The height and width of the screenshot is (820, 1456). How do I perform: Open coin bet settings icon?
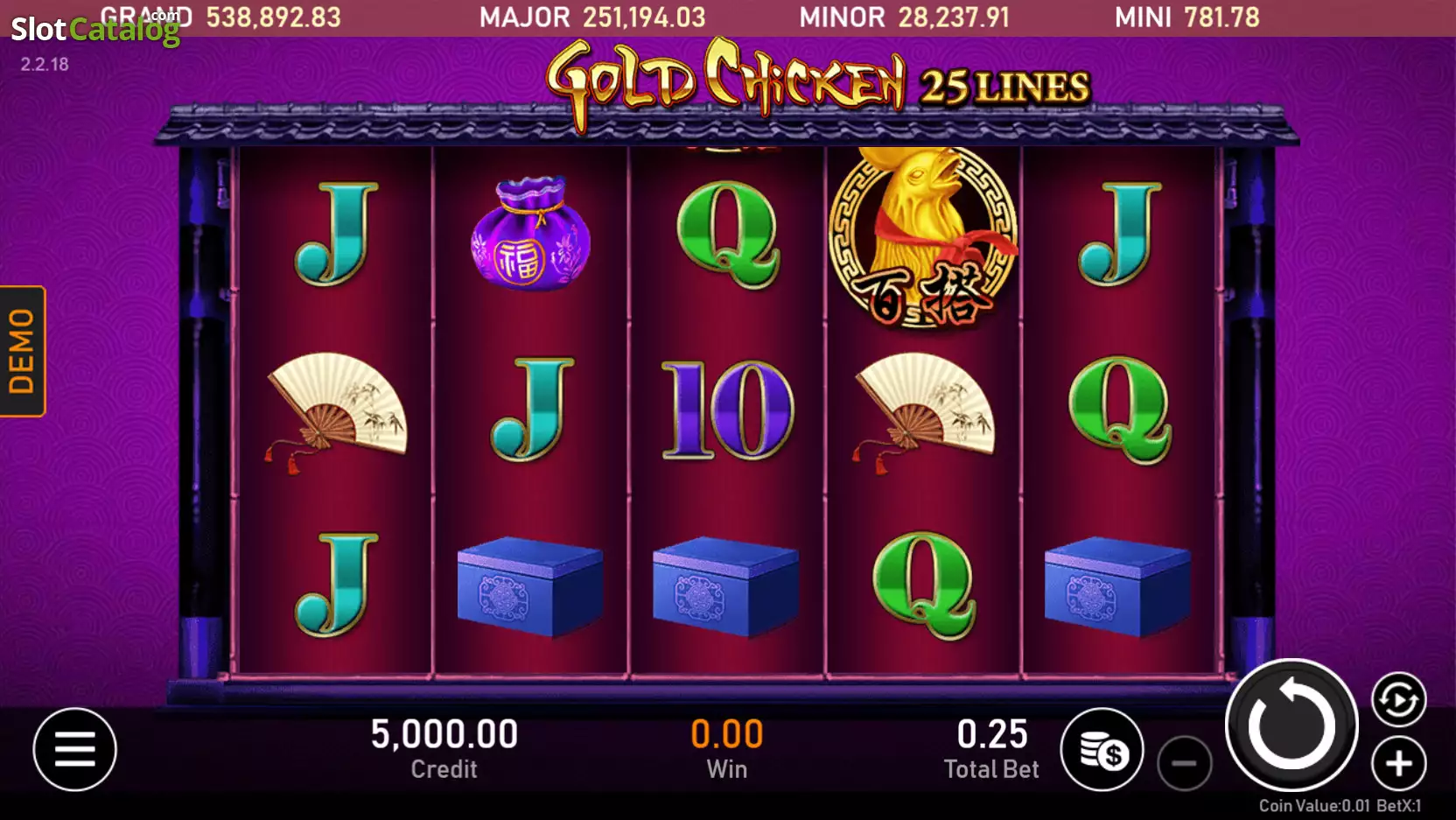[x=1102, y=749]
